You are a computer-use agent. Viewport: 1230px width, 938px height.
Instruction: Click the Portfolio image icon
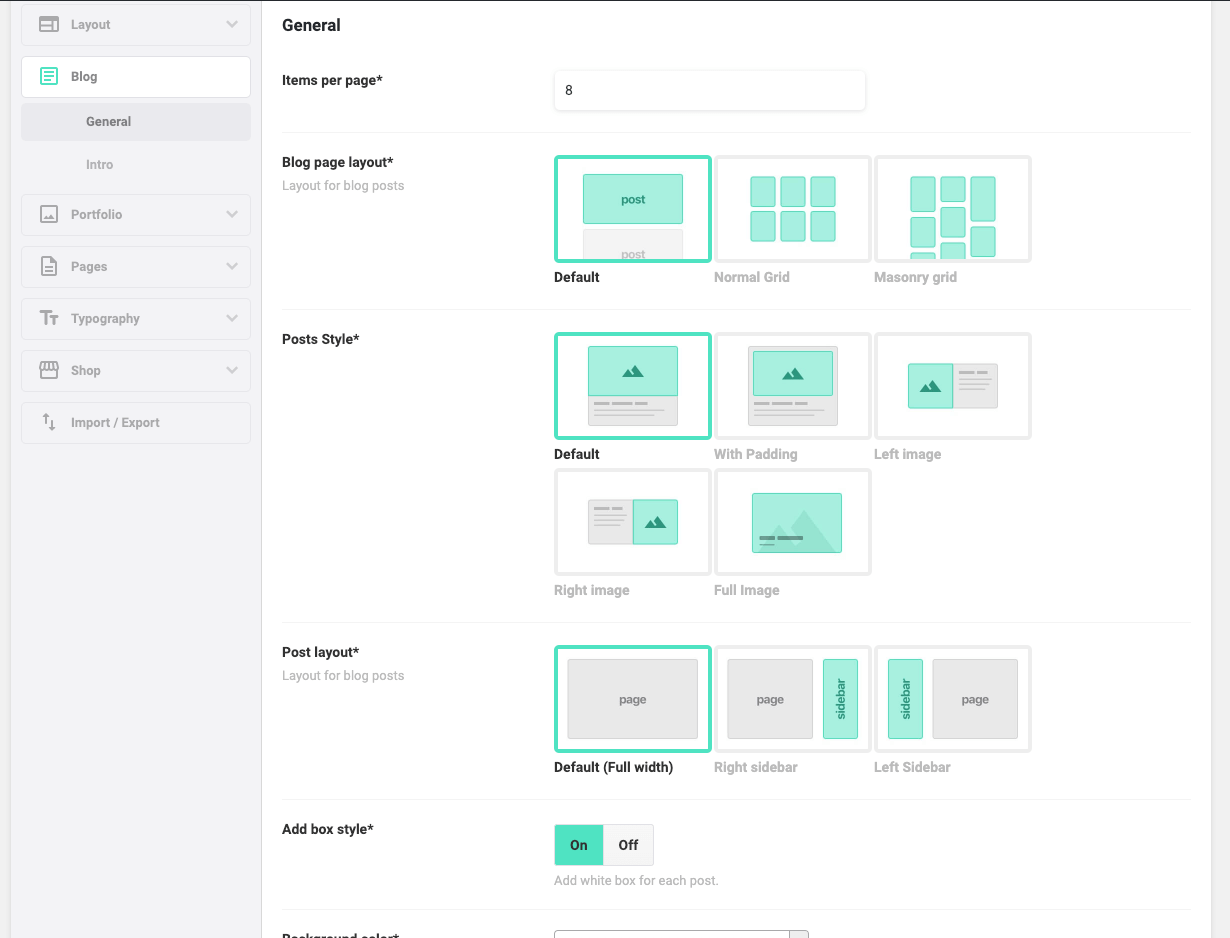[x=48, y=214]
